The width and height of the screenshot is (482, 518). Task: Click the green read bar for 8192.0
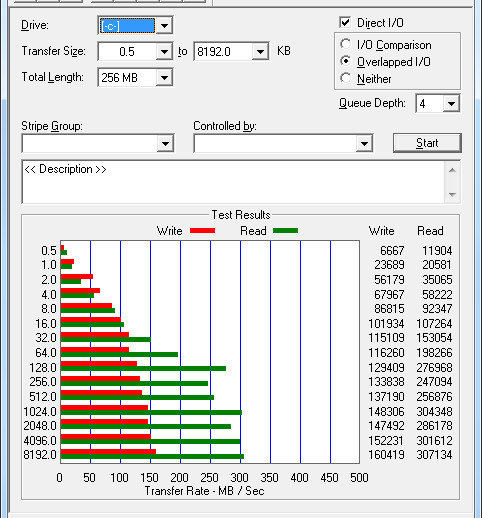152,457
